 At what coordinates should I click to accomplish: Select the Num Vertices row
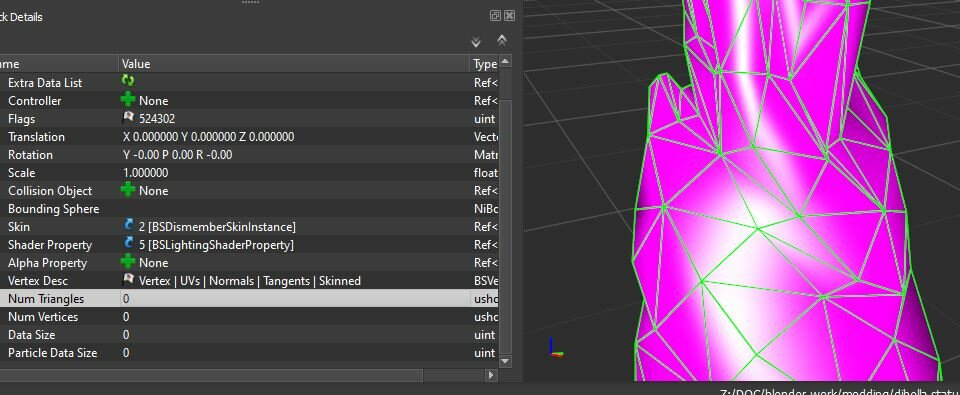(x=248, y=317)
